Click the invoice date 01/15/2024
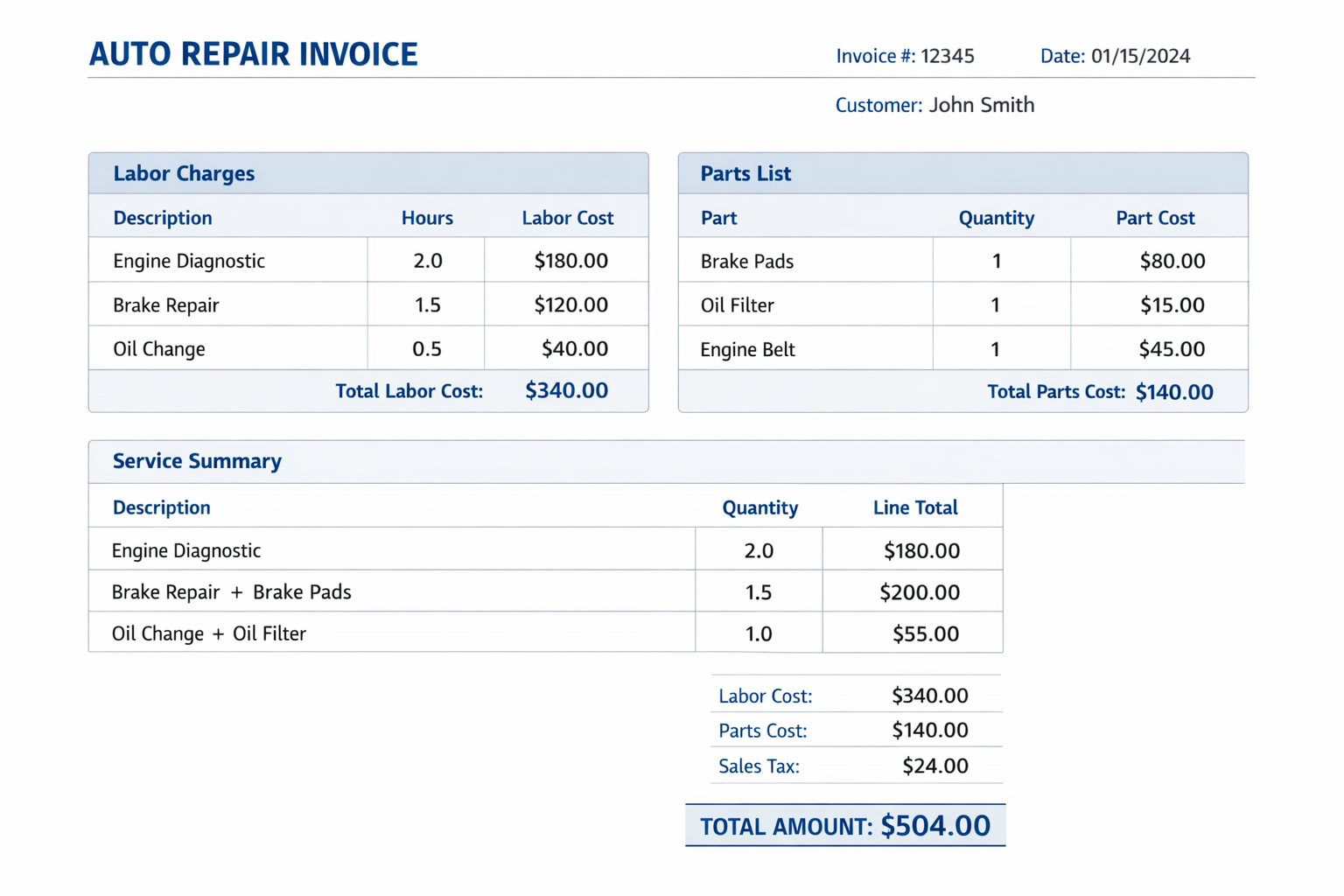This screenshot has width=1344, height=896. pos(1140,56)
